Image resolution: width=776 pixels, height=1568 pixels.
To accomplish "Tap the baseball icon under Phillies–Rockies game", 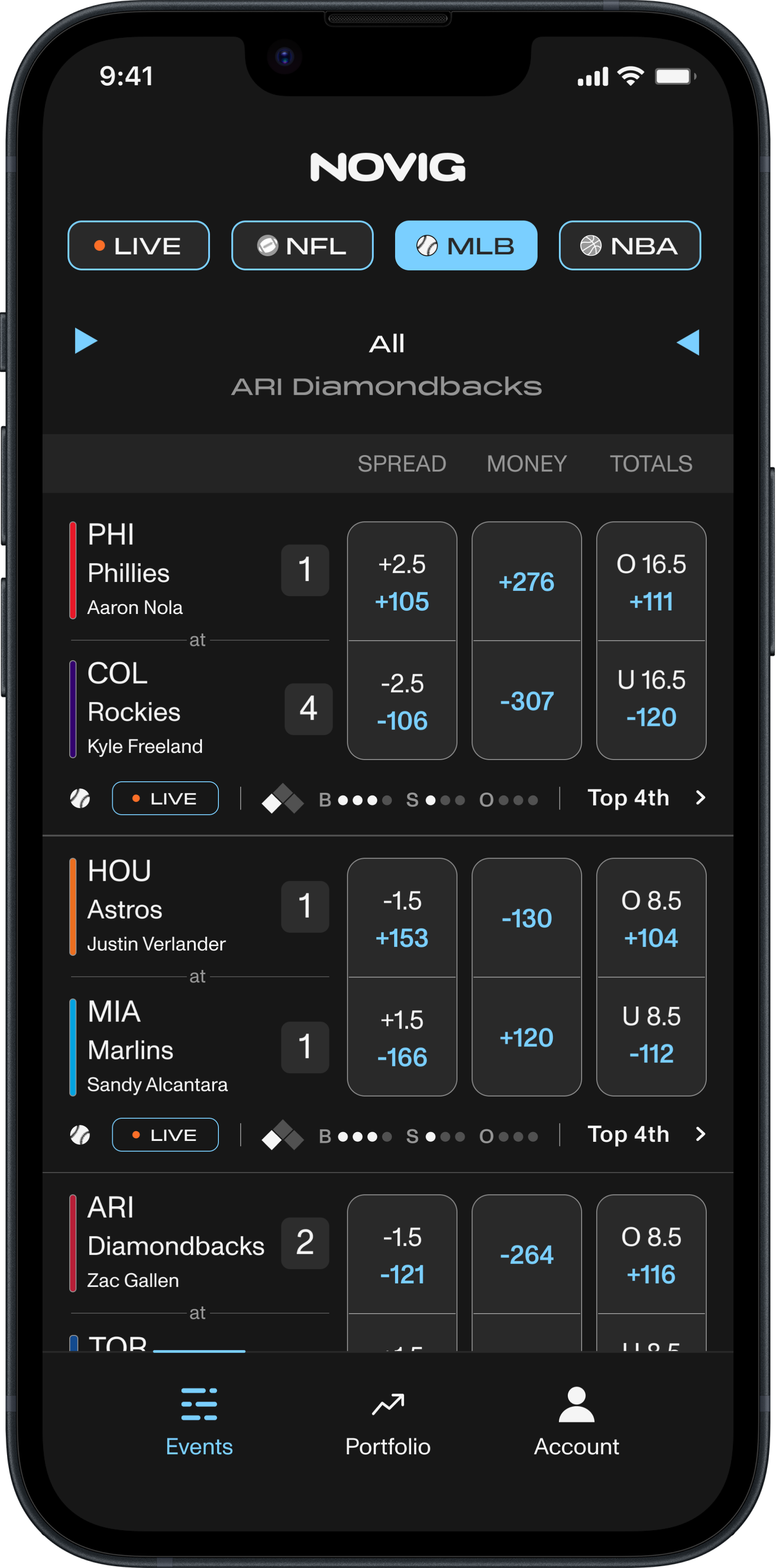I will pyautogui.click(x=80, y=798).
